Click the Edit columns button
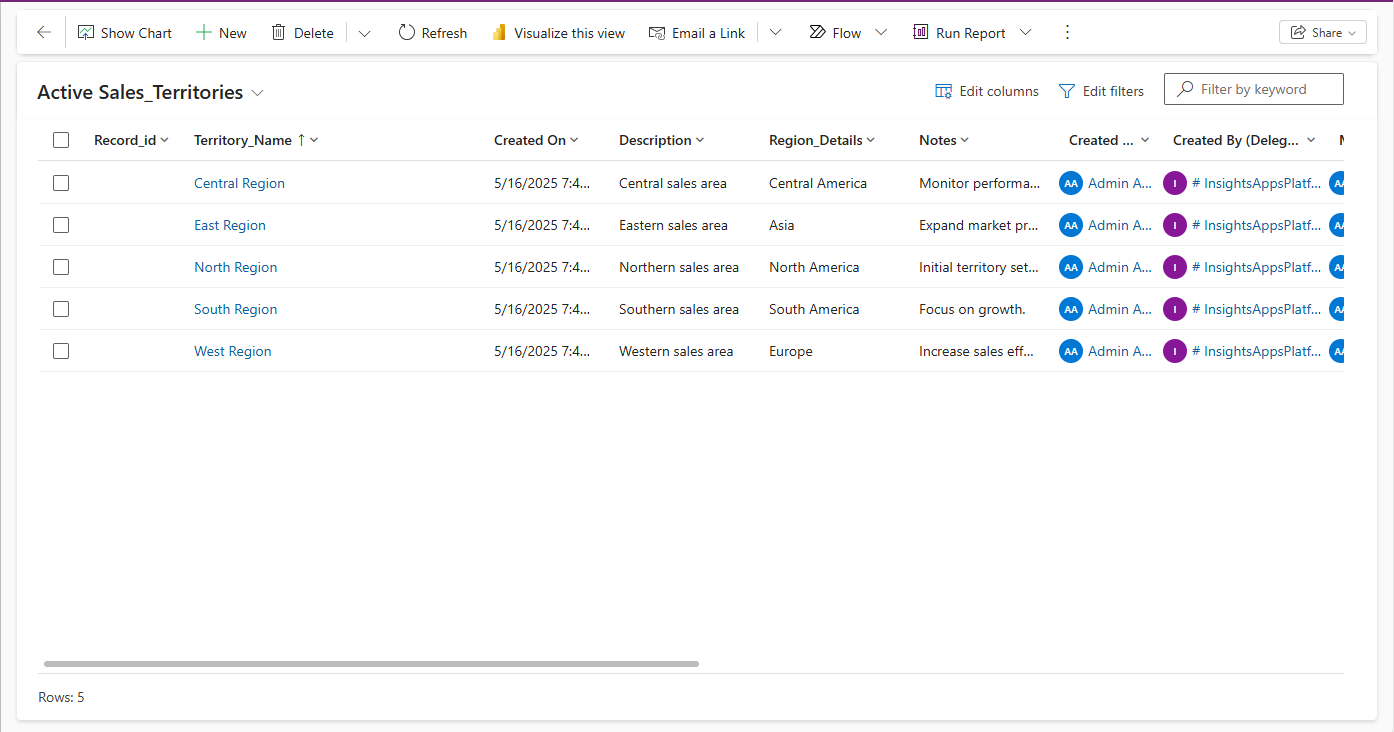Screen dimensions: 1394x732 point(987,91)
